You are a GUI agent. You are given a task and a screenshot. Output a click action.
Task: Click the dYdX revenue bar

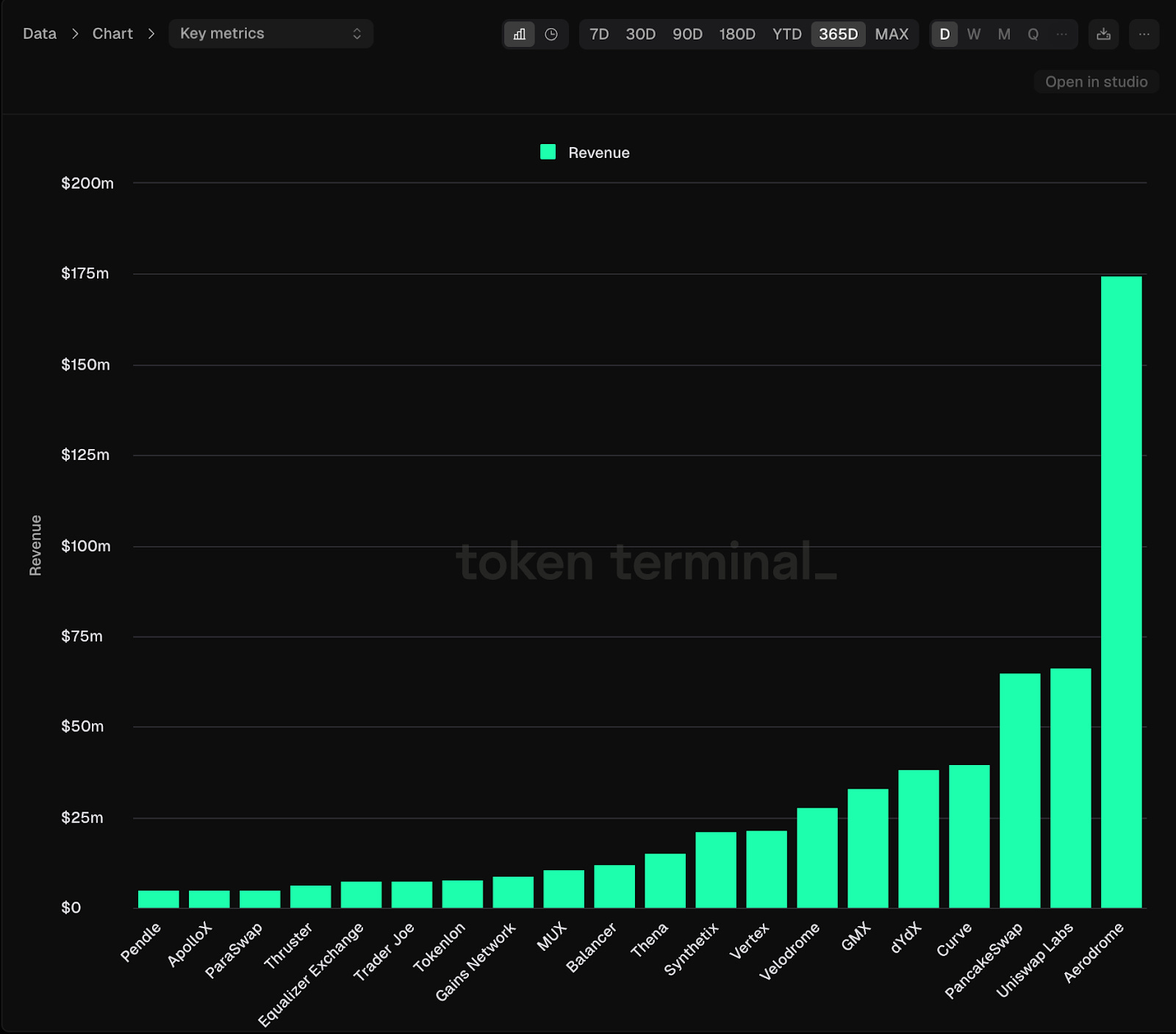(x=919, y=839)
